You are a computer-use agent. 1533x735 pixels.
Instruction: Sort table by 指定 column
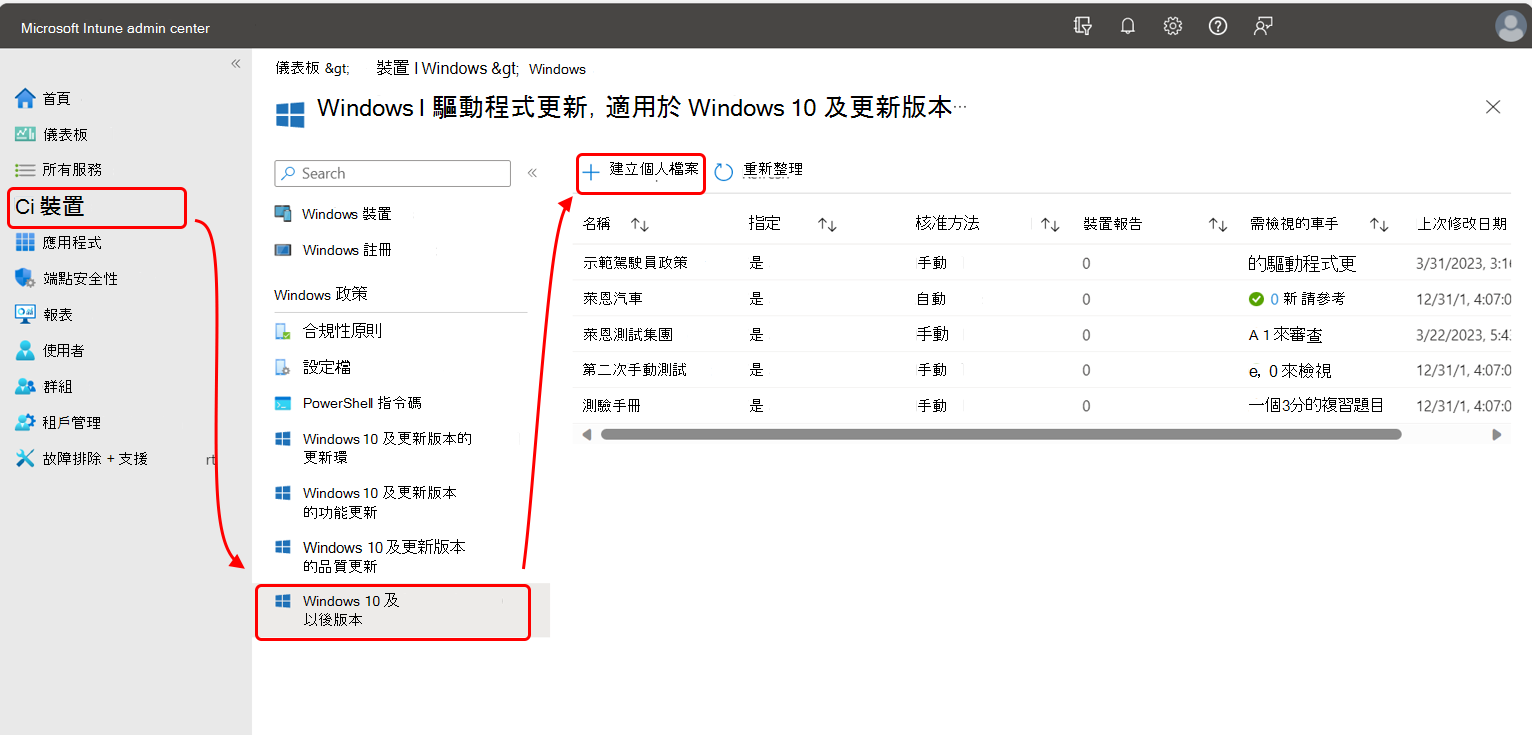[x=827, y=225]
